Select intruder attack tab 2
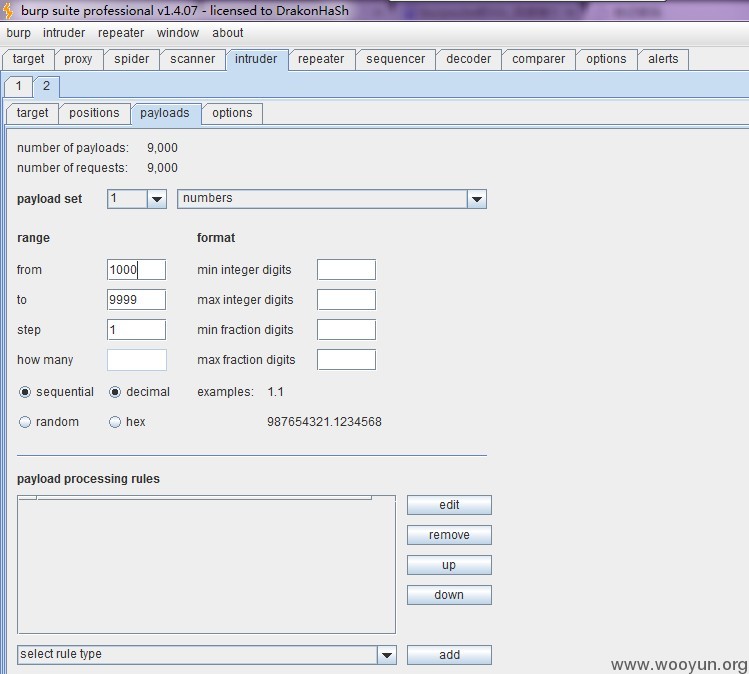The width and height of the screenshot is (749, 674). click(46, 86)
